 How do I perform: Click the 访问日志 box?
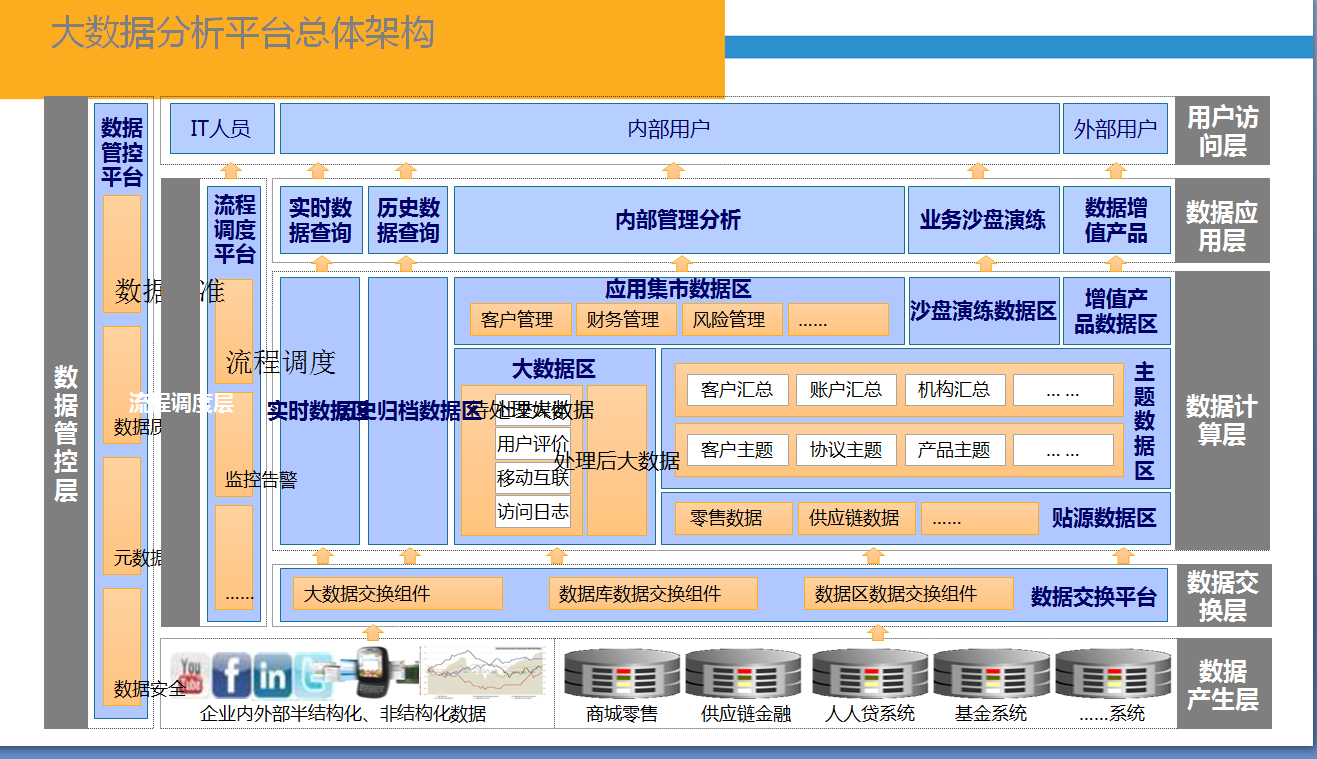[x=533, y=512]
